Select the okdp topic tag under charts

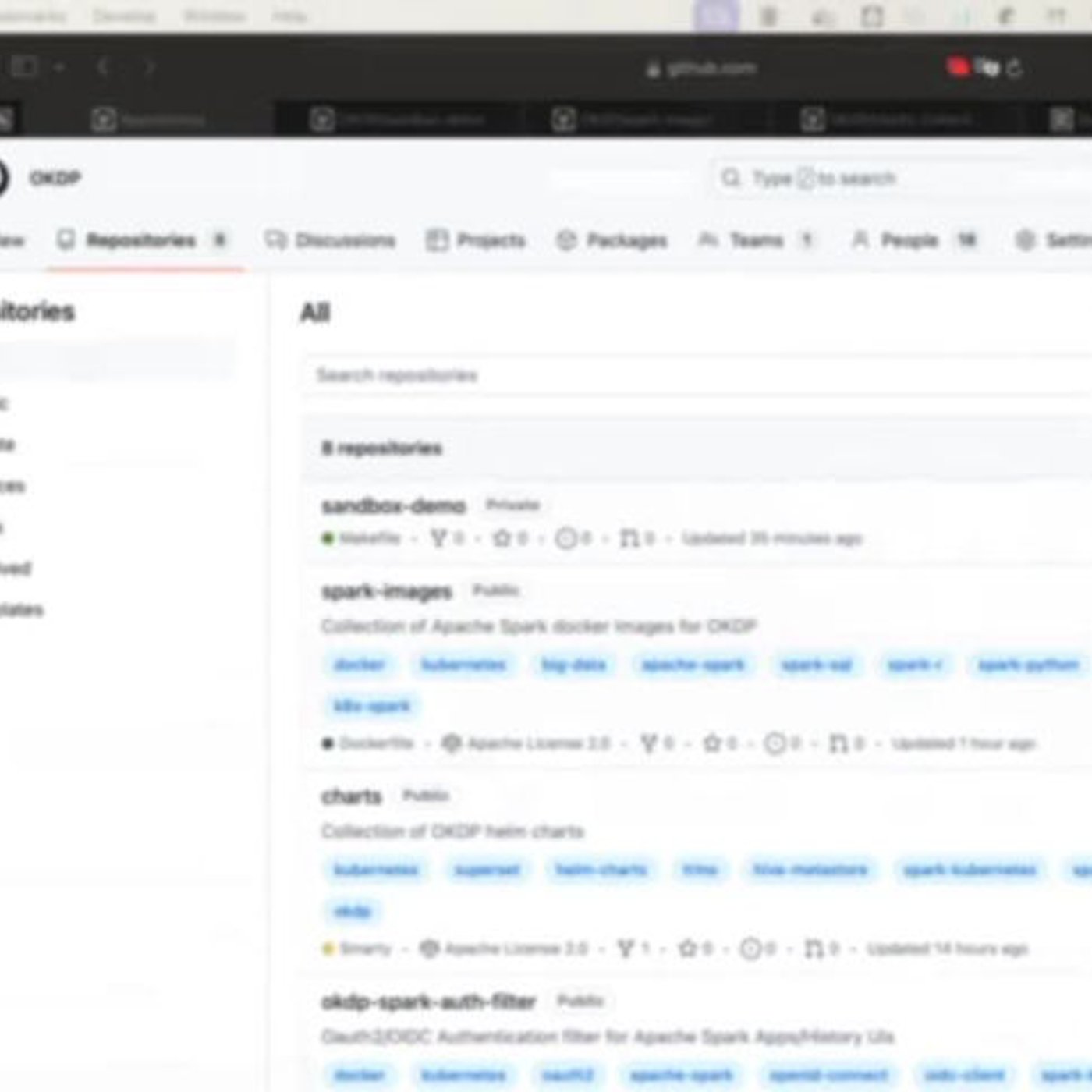tap(353, 911)
